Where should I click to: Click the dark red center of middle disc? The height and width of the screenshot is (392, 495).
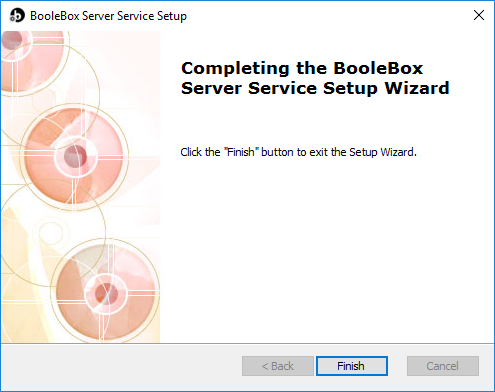(75, 156)
